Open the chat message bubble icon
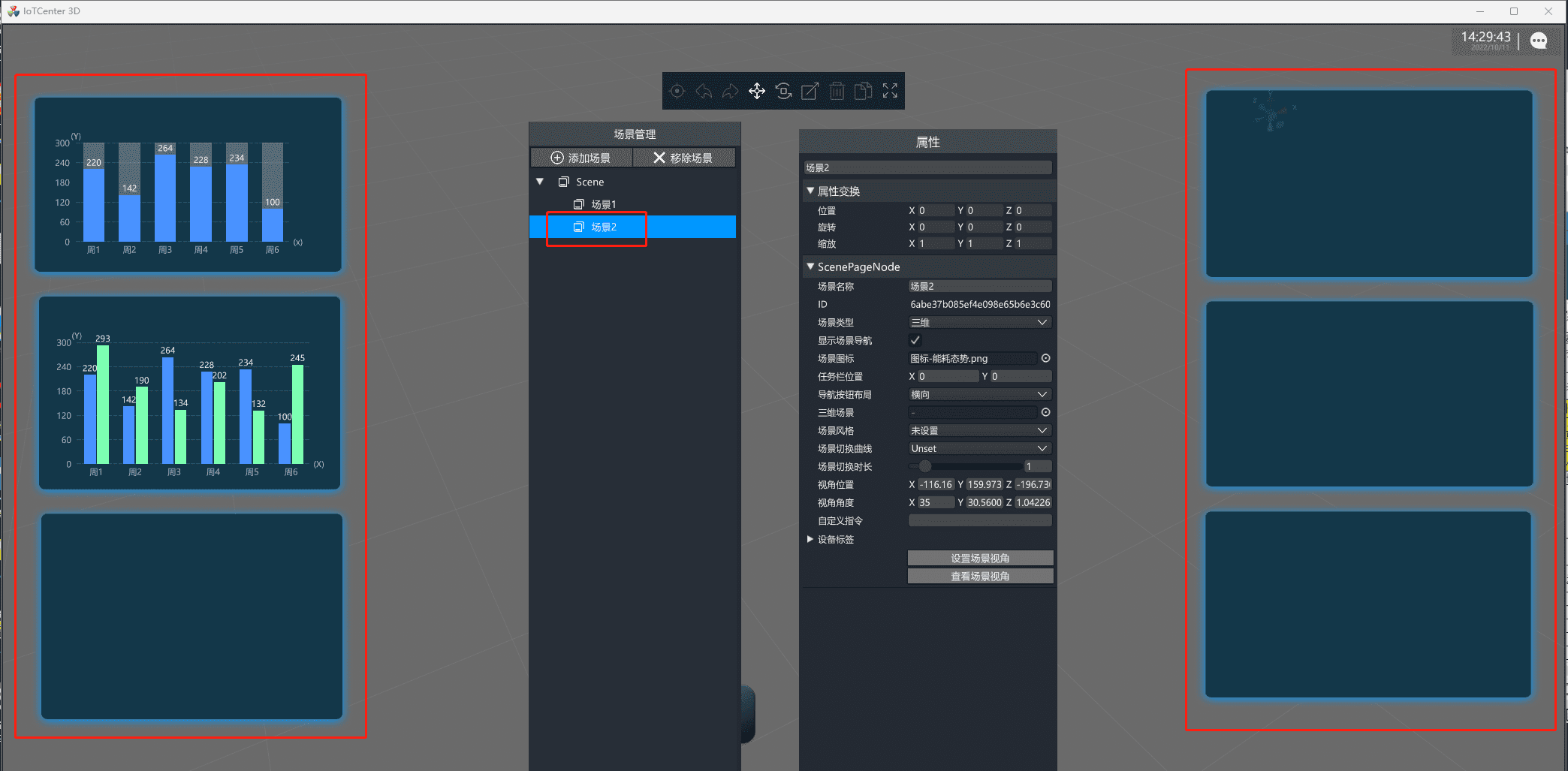 (x=1539, y=41)
